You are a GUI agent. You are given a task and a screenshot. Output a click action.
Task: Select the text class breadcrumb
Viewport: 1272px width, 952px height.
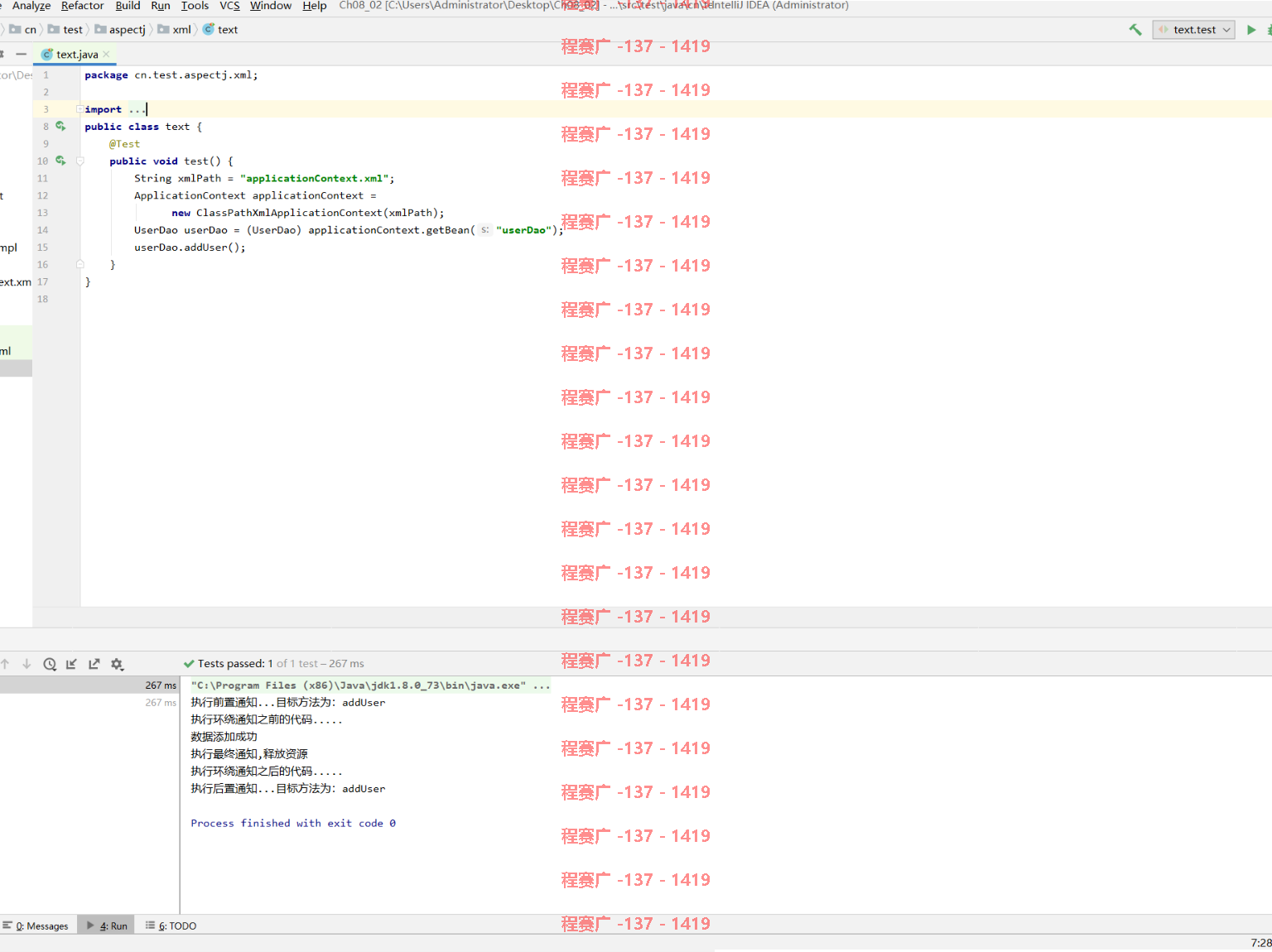pos(220,30)
